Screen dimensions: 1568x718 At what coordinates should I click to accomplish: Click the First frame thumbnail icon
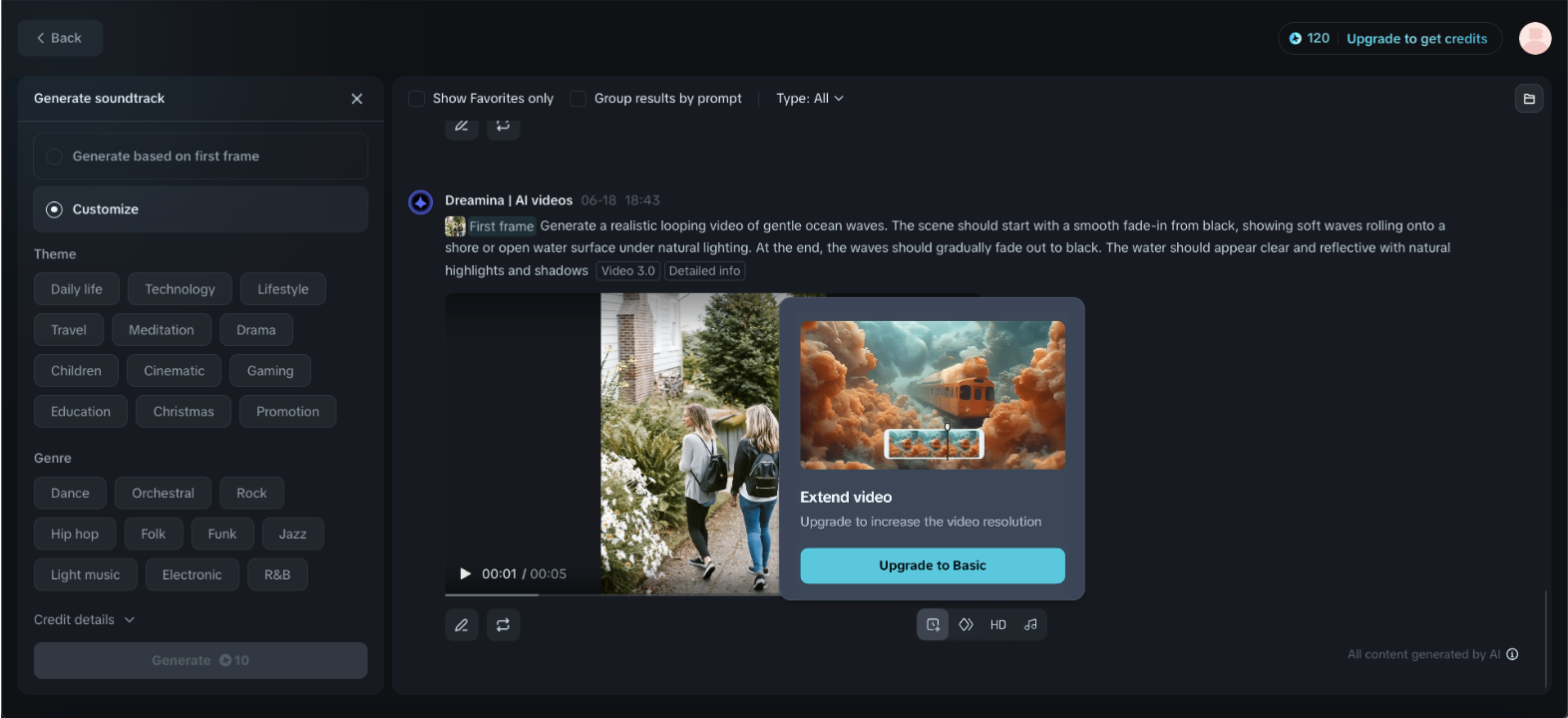click(x=455, y=226)
